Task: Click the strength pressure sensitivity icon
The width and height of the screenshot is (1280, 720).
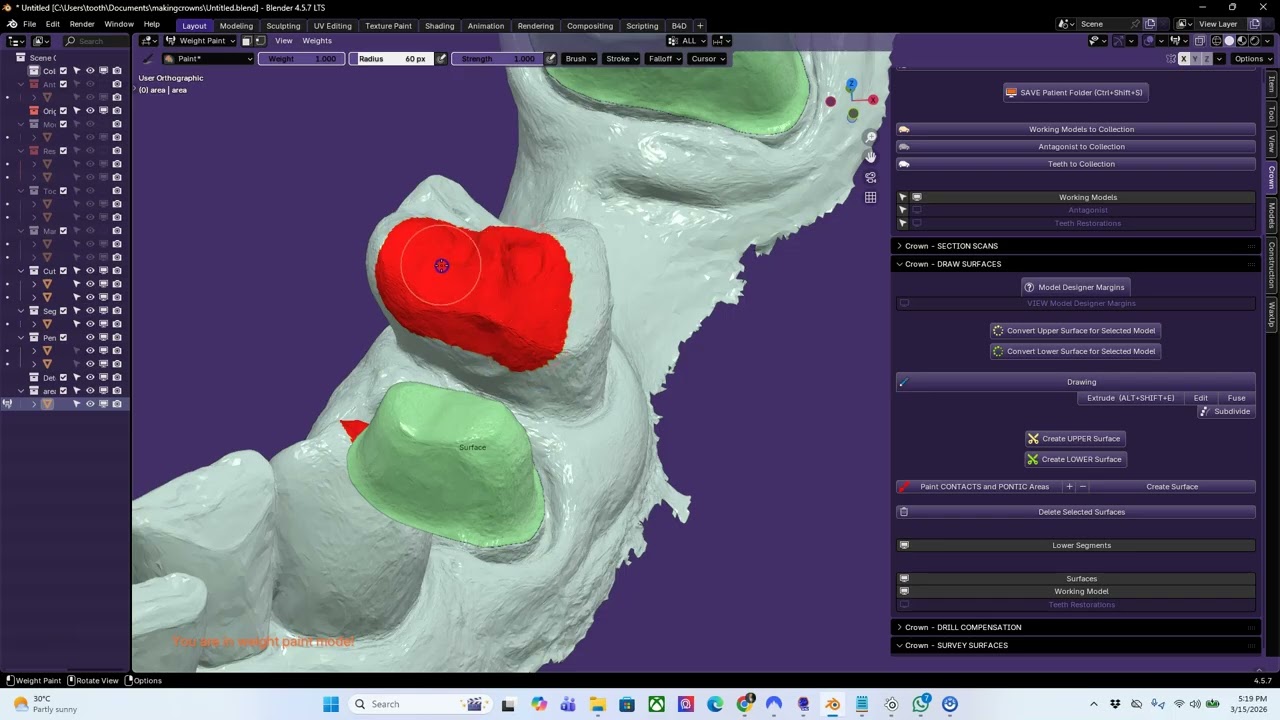Action: pyautogui.click(x=550, y=59)
